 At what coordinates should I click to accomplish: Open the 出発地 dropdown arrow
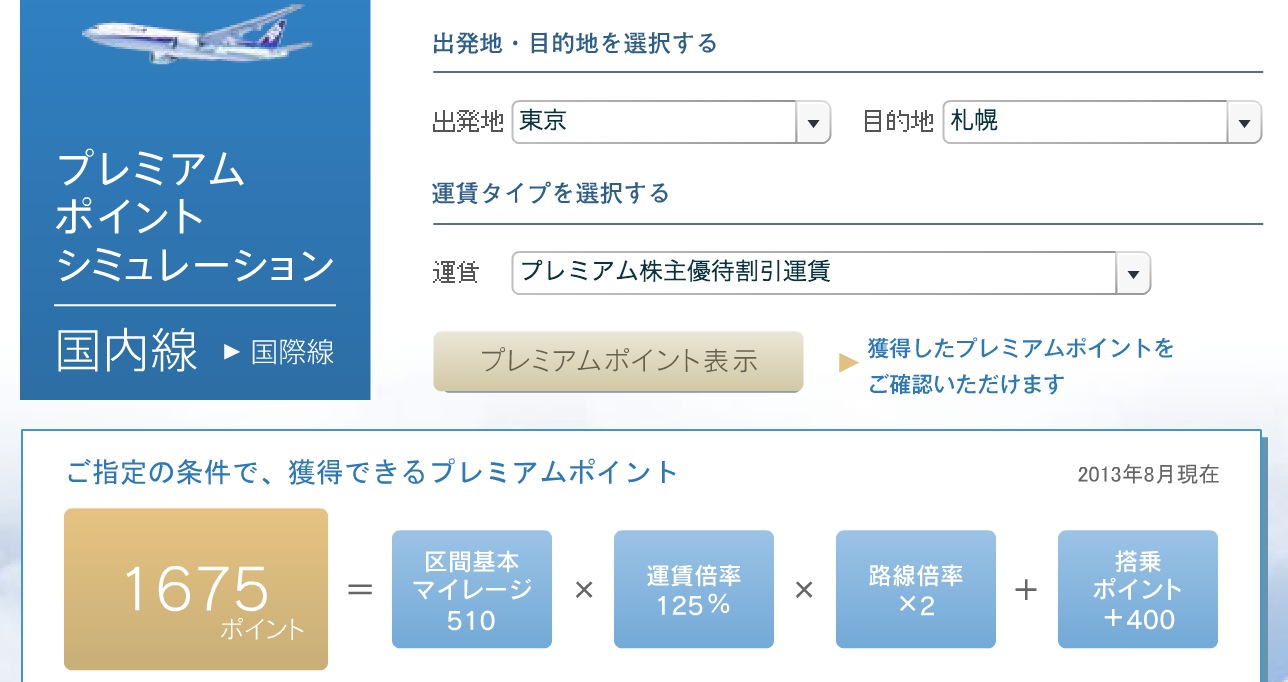[x=813, y=123]
